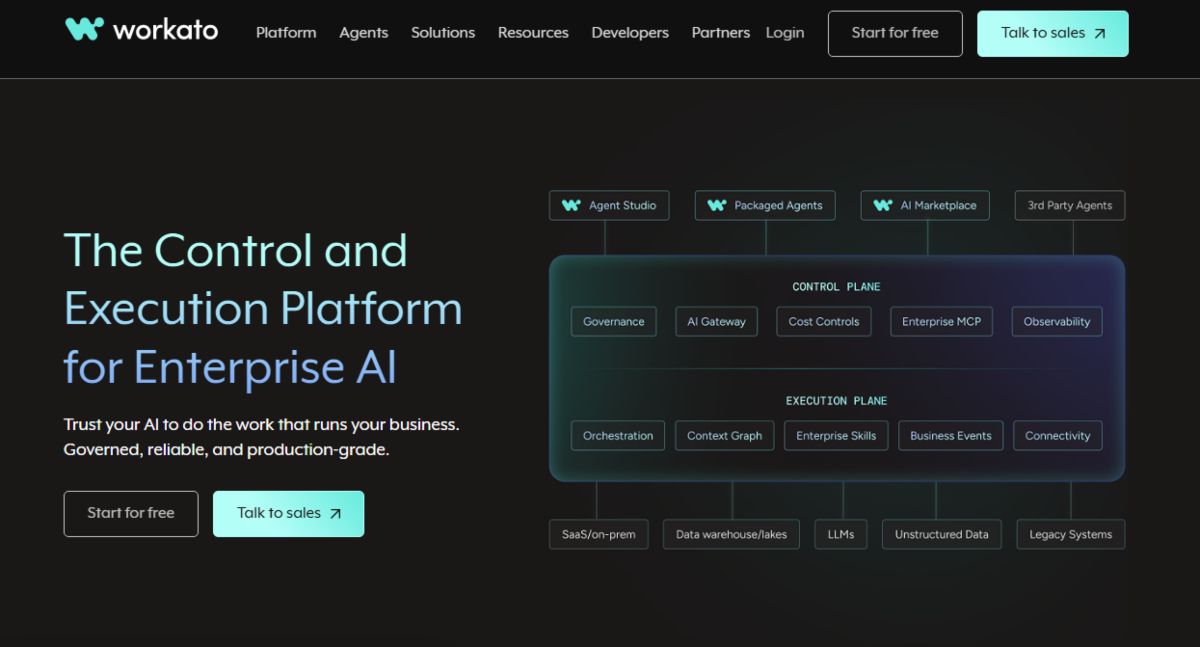Open the Platform menu
The width and height of the screenshot is (1200, 647).
click(x=286, y=33)
